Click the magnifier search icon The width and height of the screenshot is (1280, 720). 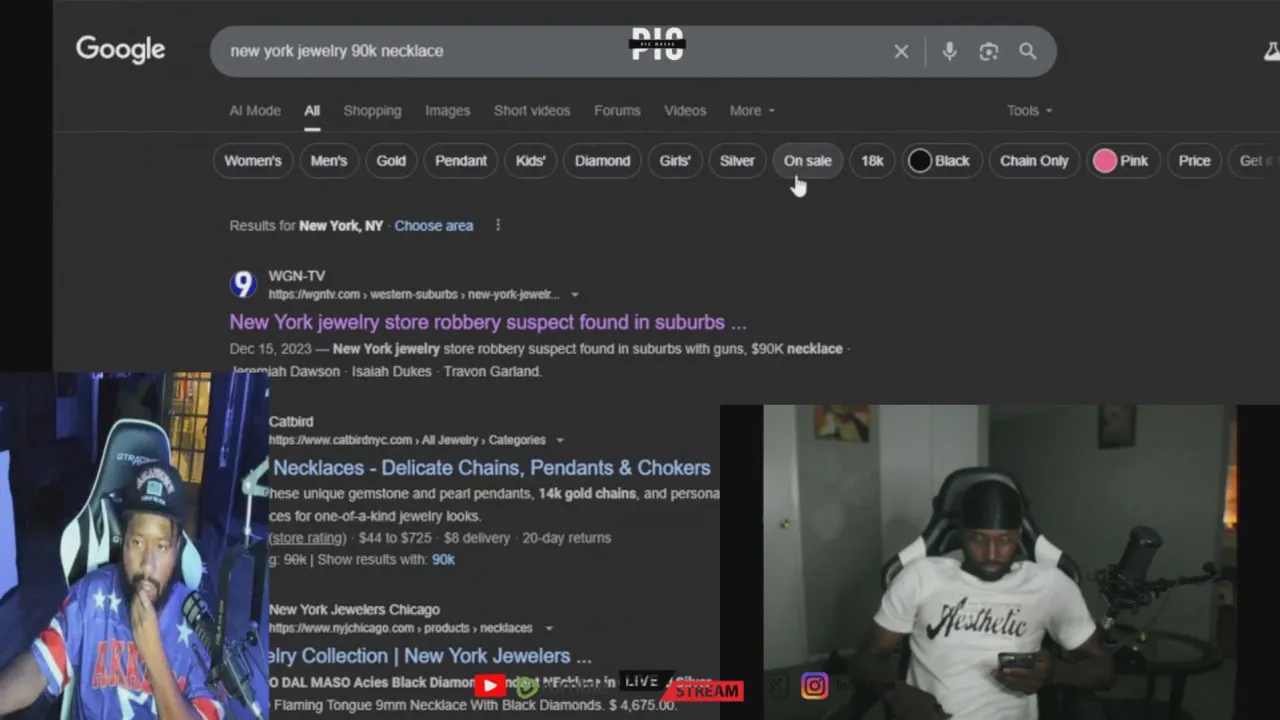tap(1027, 51)
